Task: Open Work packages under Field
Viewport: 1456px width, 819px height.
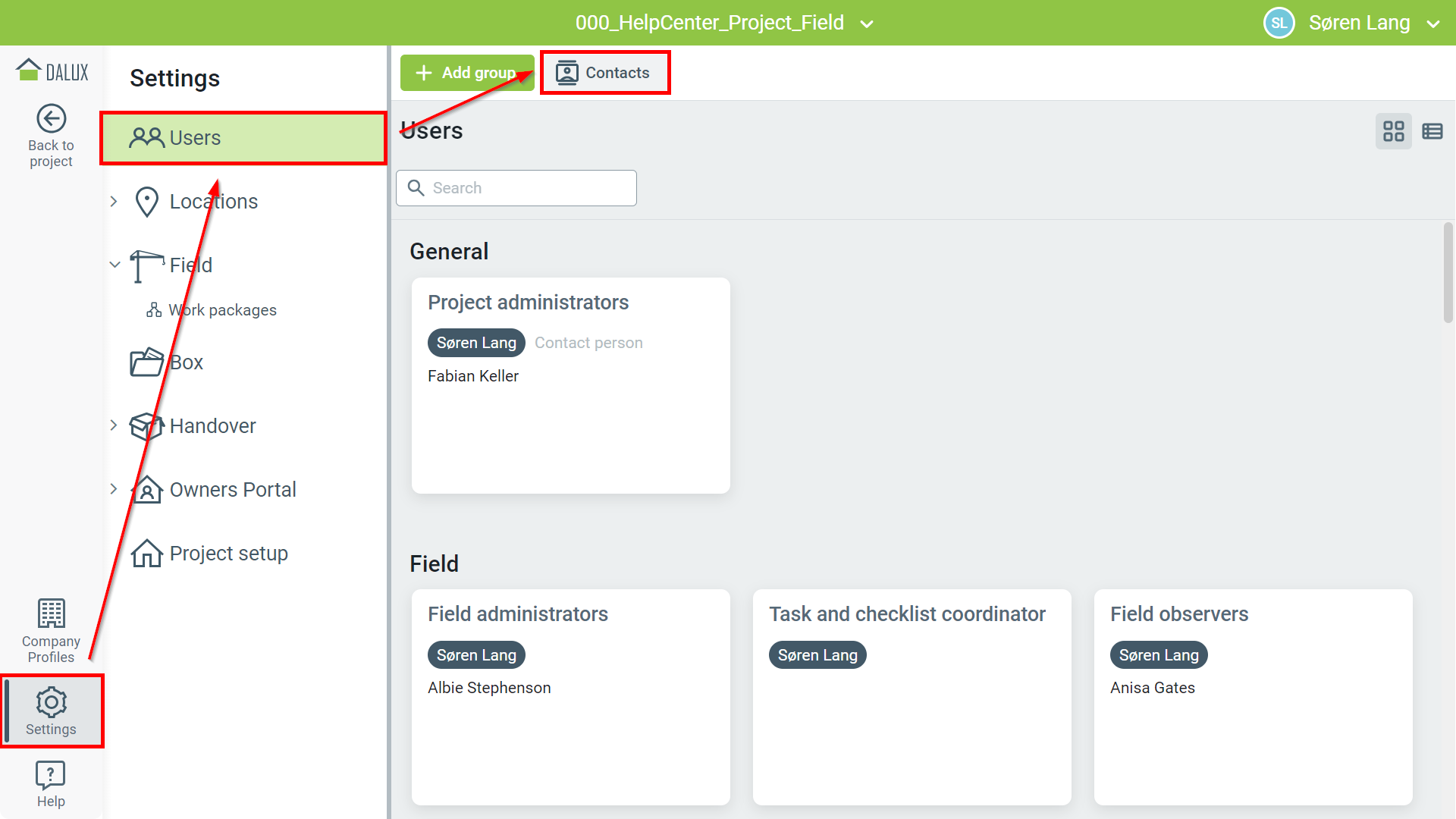Action: [x=221, y=310]
